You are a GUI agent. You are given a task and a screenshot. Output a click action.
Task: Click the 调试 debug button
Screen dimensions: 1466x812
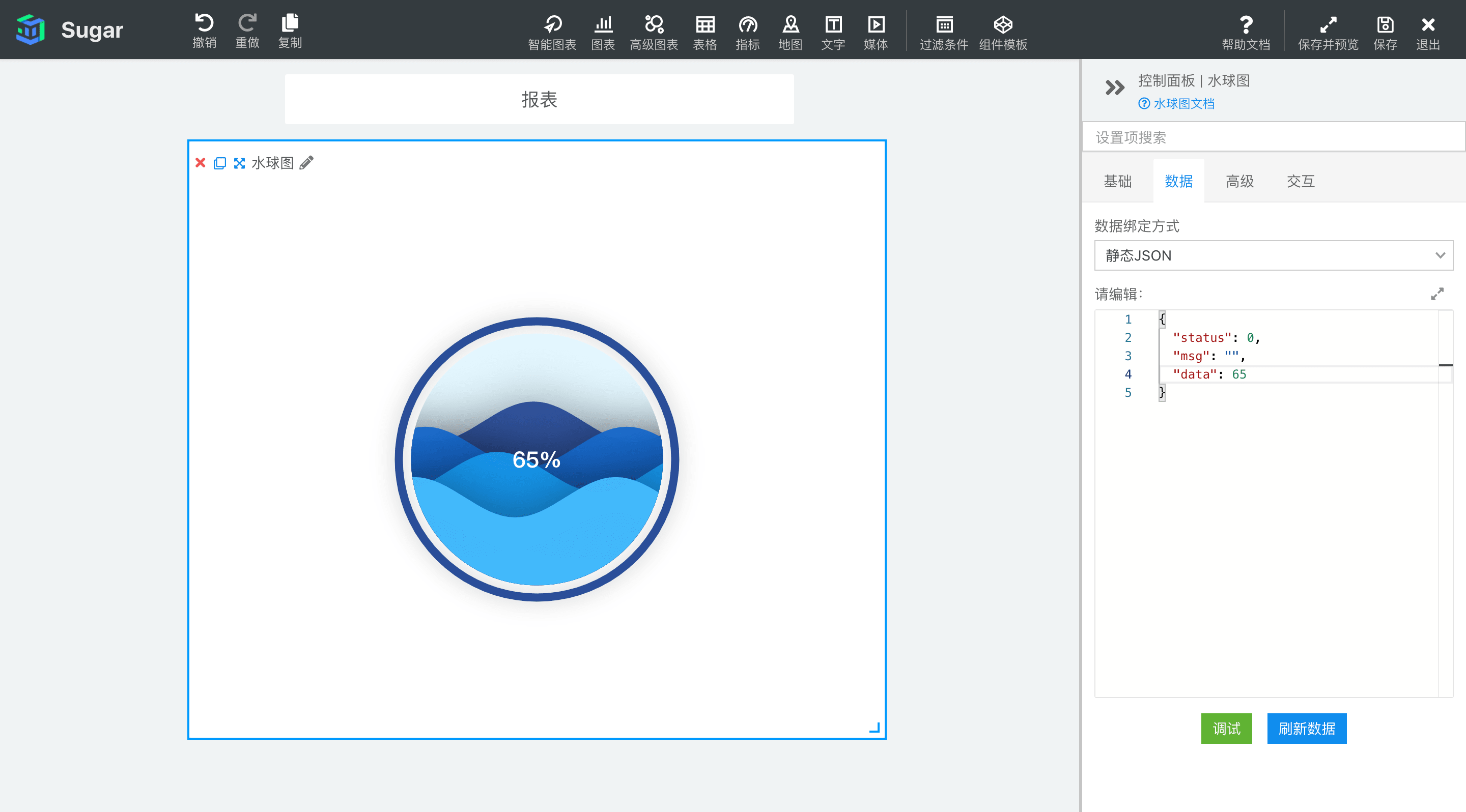pyautogui.click(x=1226, y=729)
